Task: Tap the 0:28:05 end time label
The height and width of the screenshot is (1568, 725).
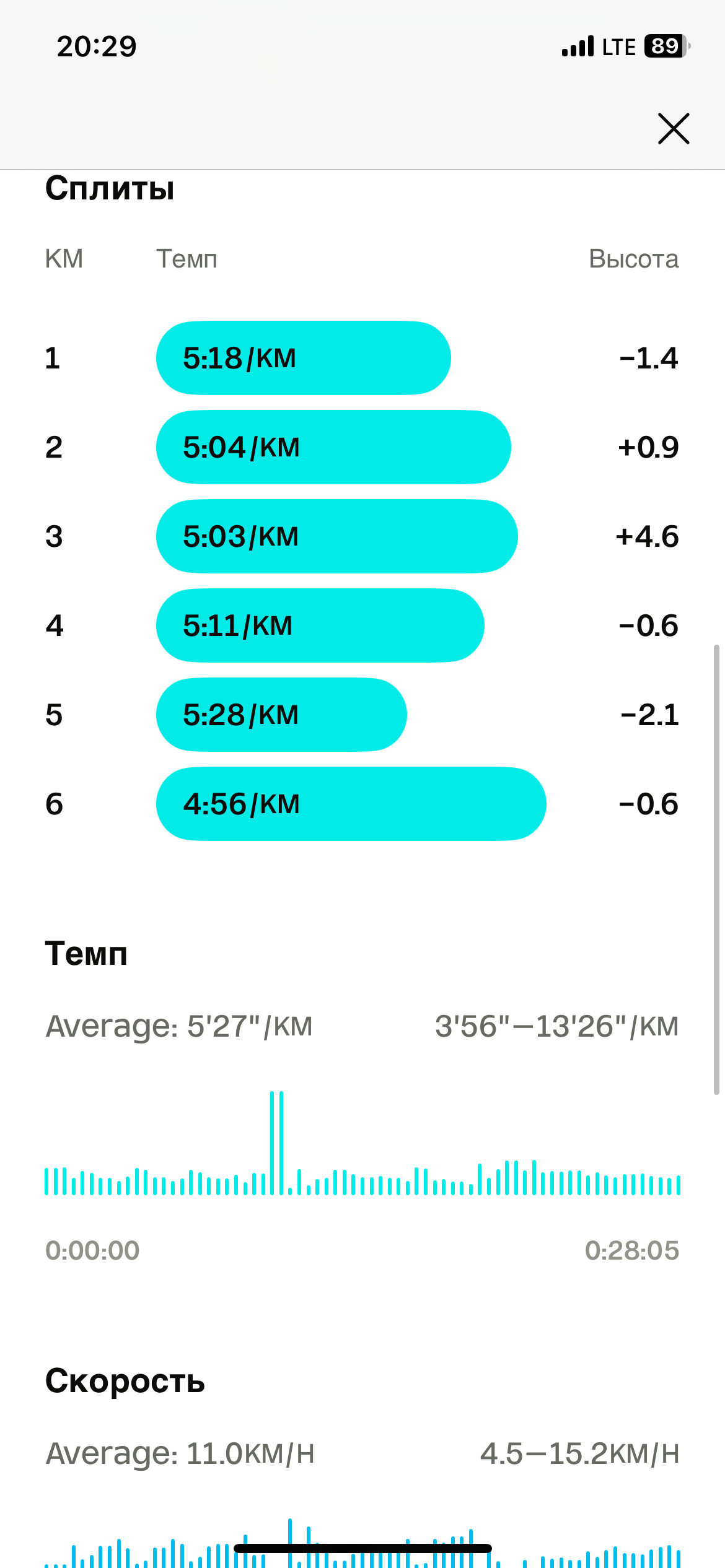Action: [x=632, y=1250]
